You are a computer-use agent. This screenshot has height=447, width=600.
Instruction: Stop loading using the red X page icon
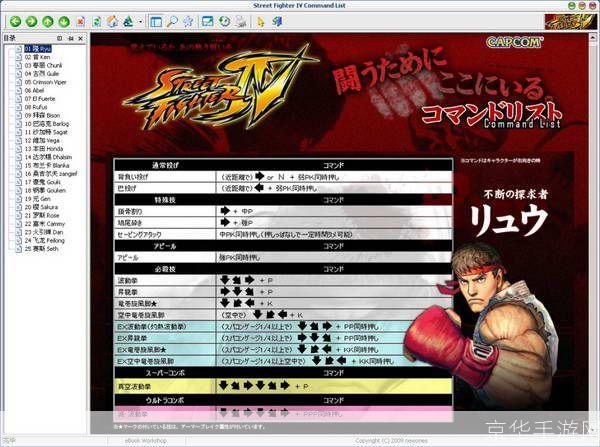click(x=80, y=21)
